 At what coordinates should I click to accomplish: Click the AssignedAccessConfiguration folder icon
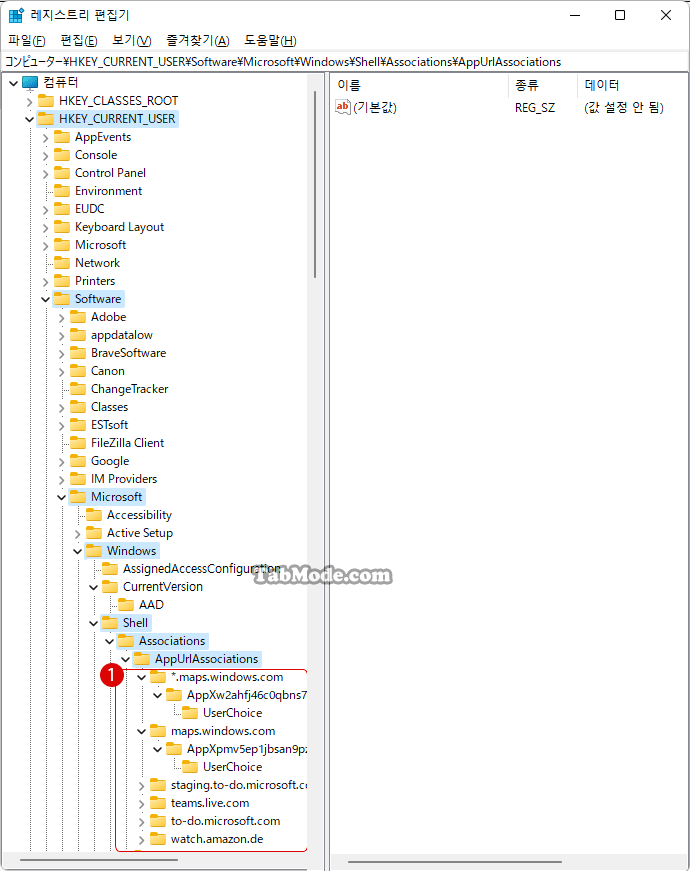[x=110, y=568]
